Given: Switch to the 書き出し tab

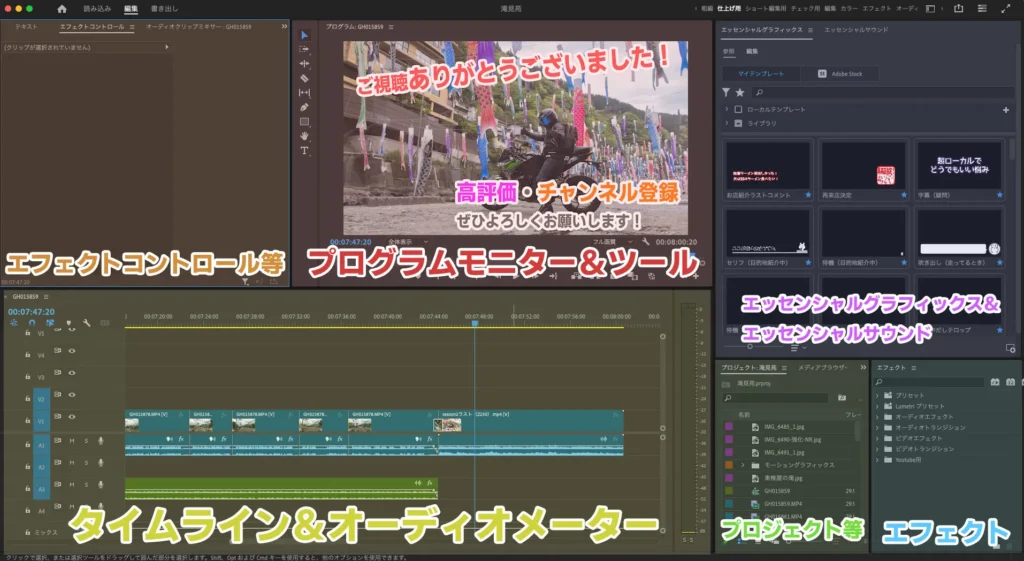Looking at the screenshot, I should 164,8.
